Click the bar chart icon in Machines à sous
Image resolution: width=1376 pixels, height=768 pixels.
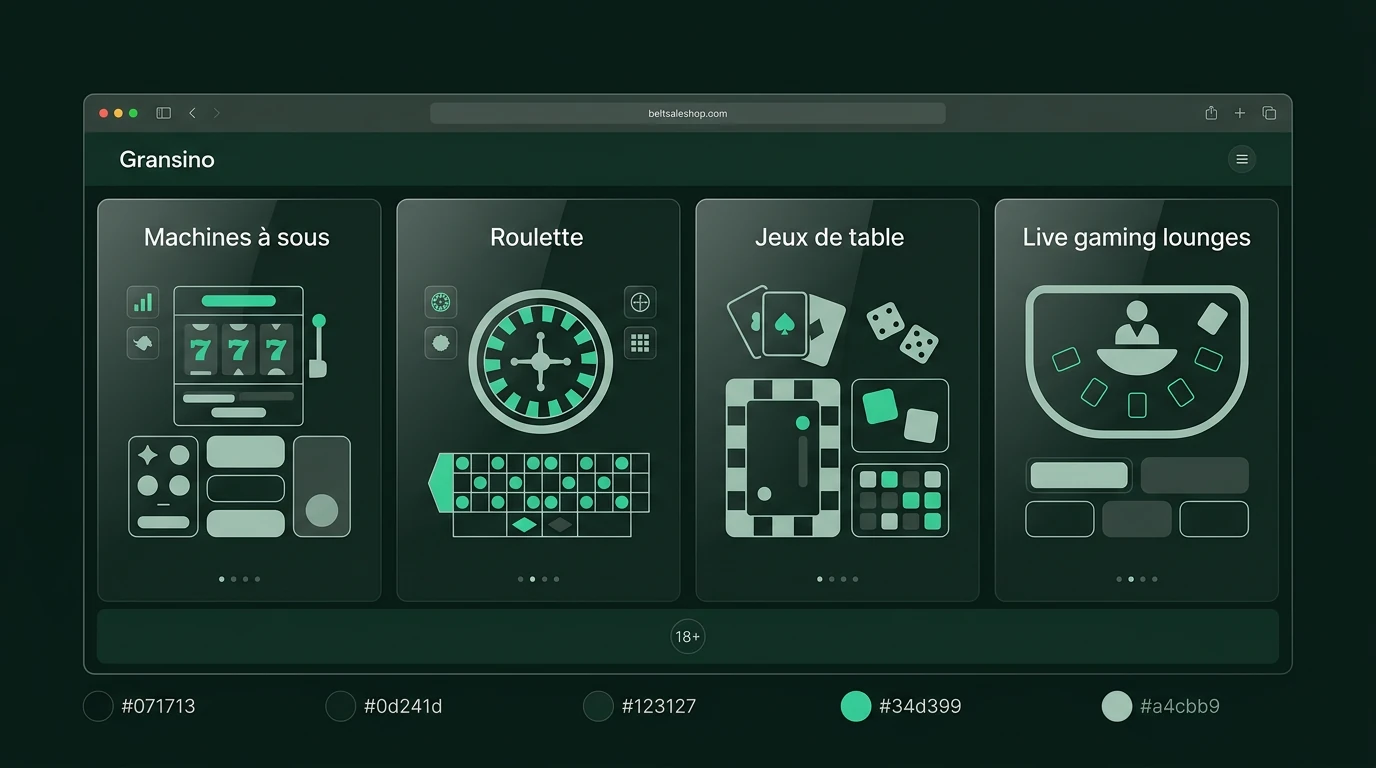tap(143, 302)
